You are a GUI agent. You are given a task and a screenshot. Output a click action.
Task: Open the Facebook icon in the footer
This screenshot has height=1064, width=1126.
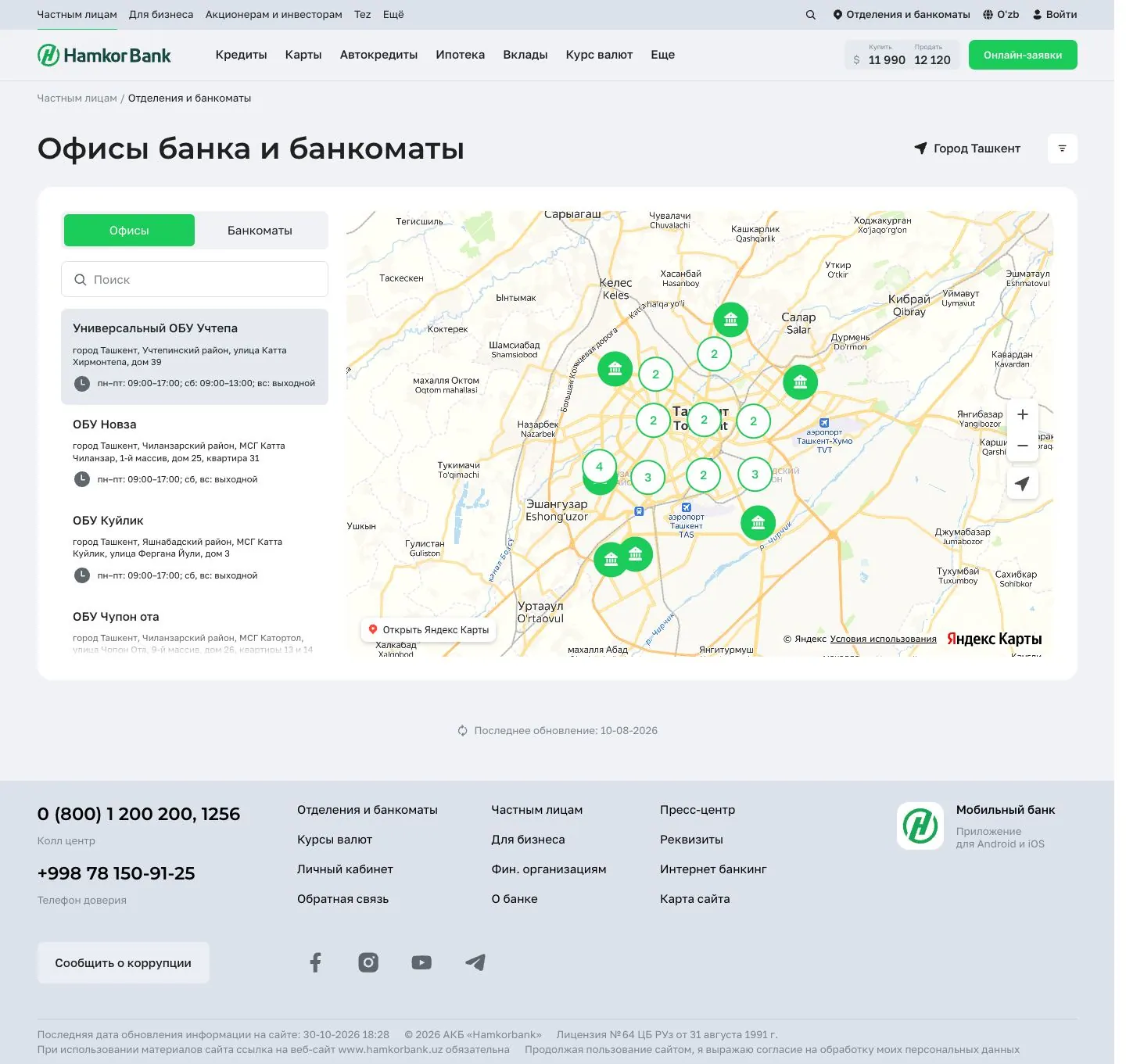click(315, 962)
